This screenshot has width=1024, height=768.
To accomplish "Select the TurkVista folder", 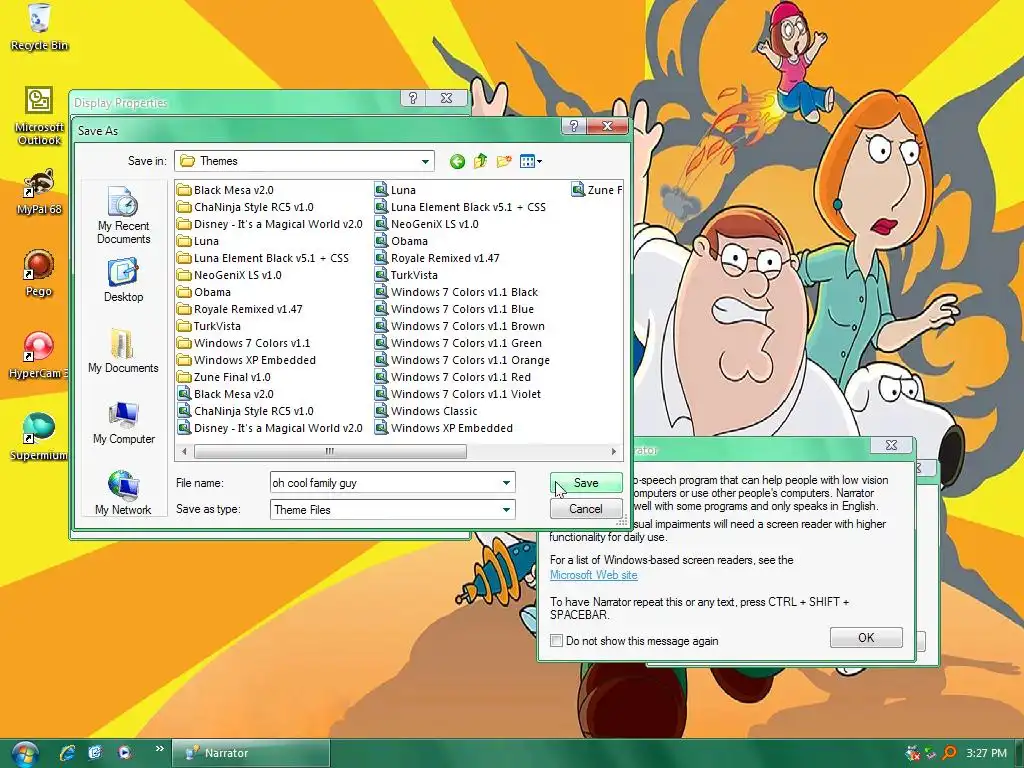I will (x=209, y=326).
